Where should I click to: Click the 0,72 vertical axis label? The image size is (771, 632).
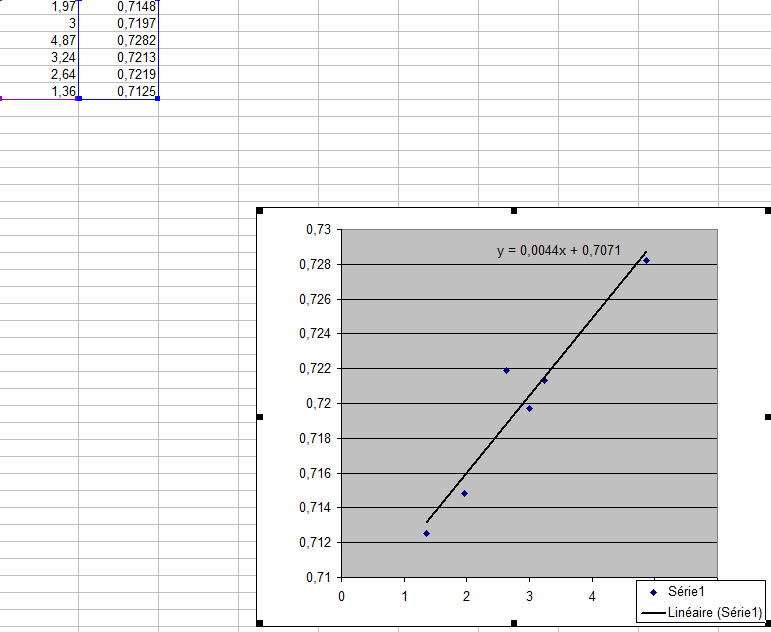point(319,403)
